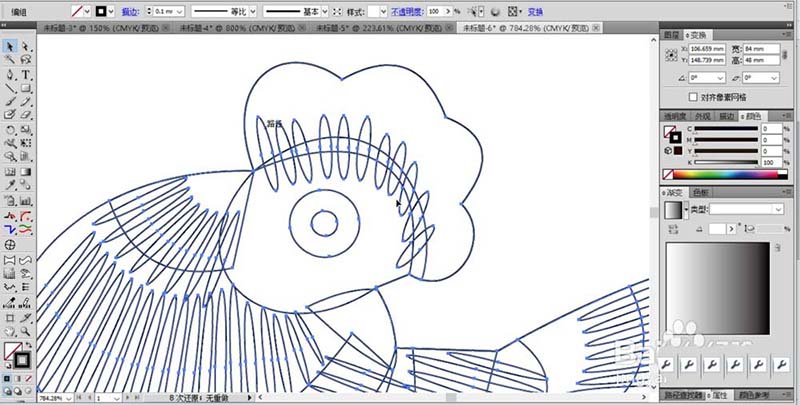The image size is (800, 405).
Task: Open the 样式 graphic style dropdown
Action: coord(384,11)
